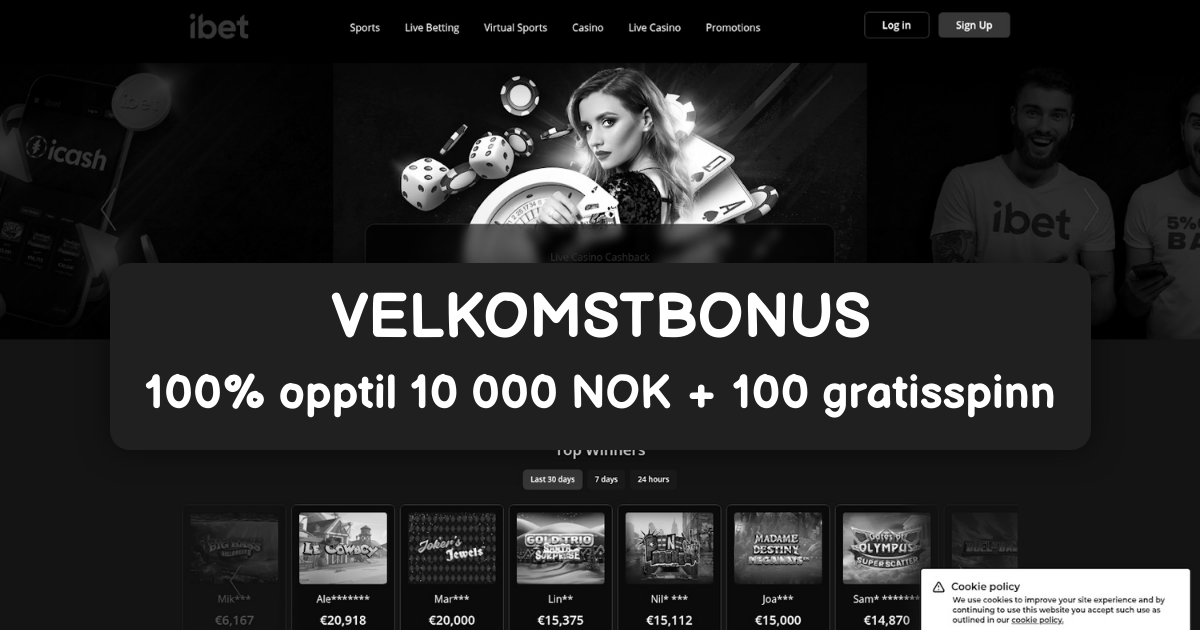Follow the cookie policy link
1200x630 pixels.
[1037, 620]
